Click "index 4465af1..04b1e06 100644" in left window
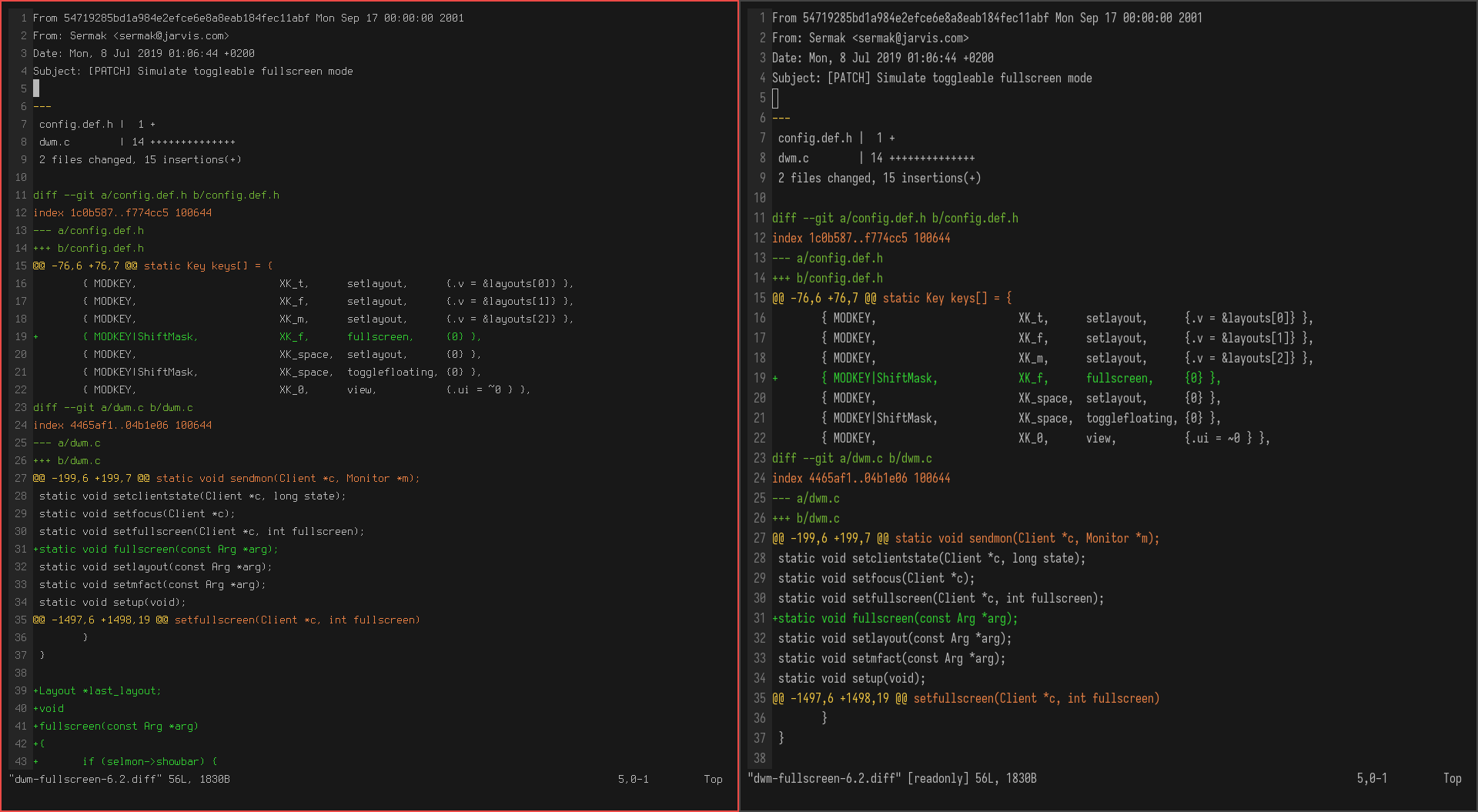 pos(122,425)
